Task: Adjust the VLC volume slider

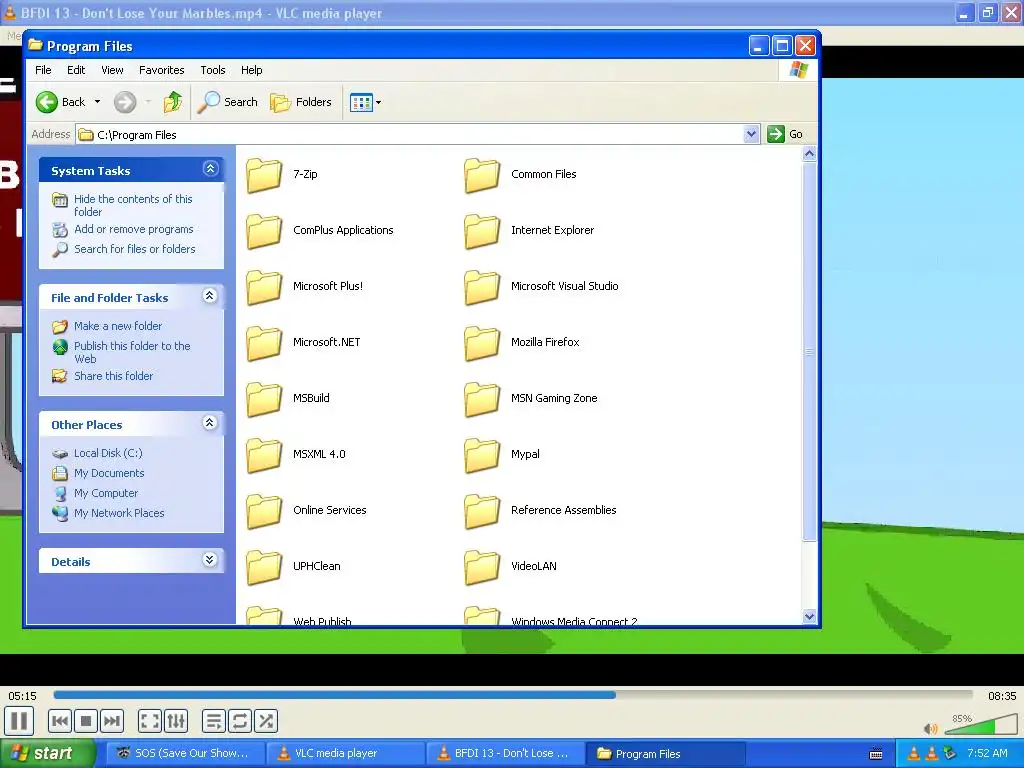Action: pos(980,724)
